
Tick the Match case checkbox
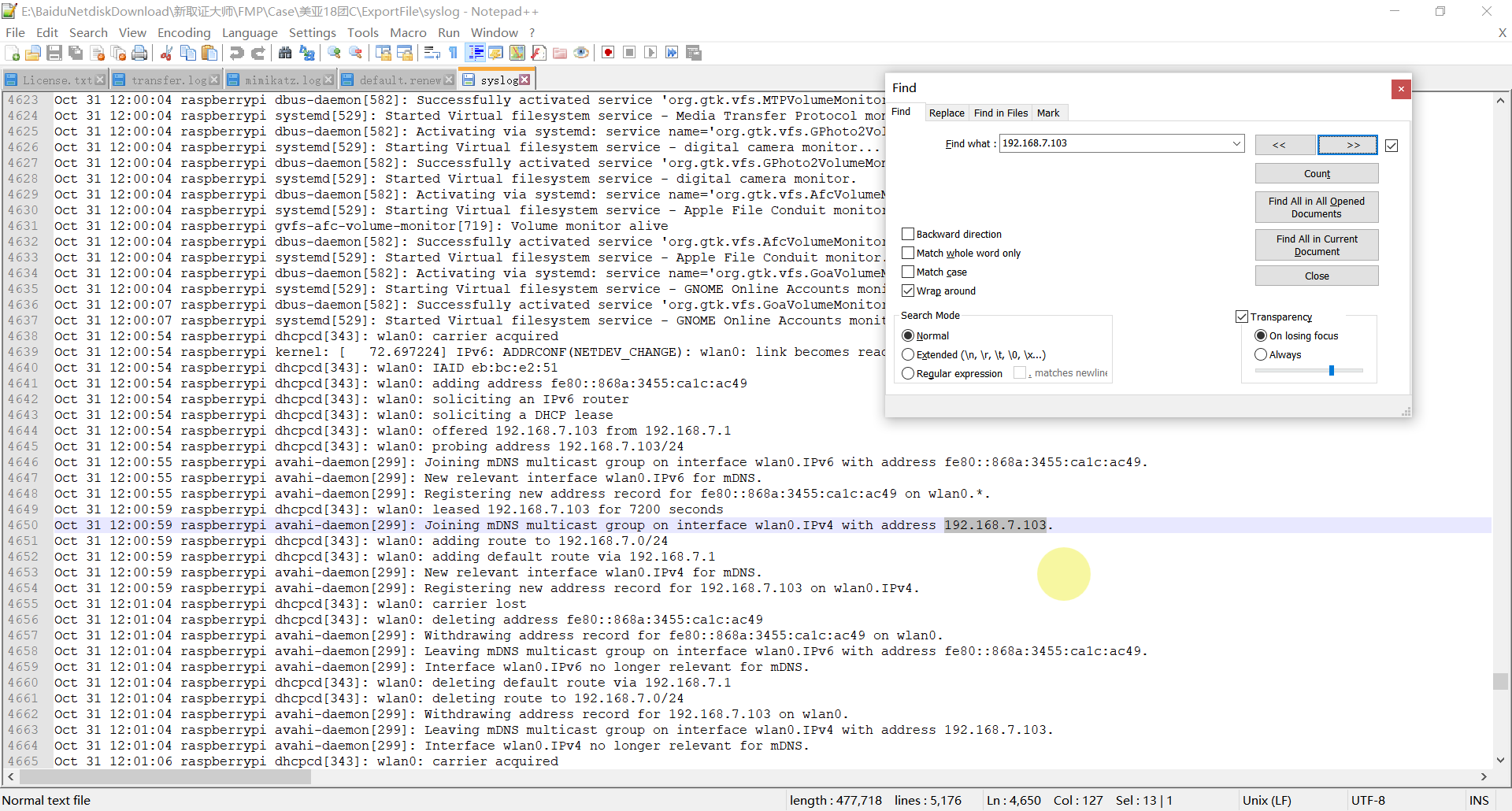[x=908, y=272]
